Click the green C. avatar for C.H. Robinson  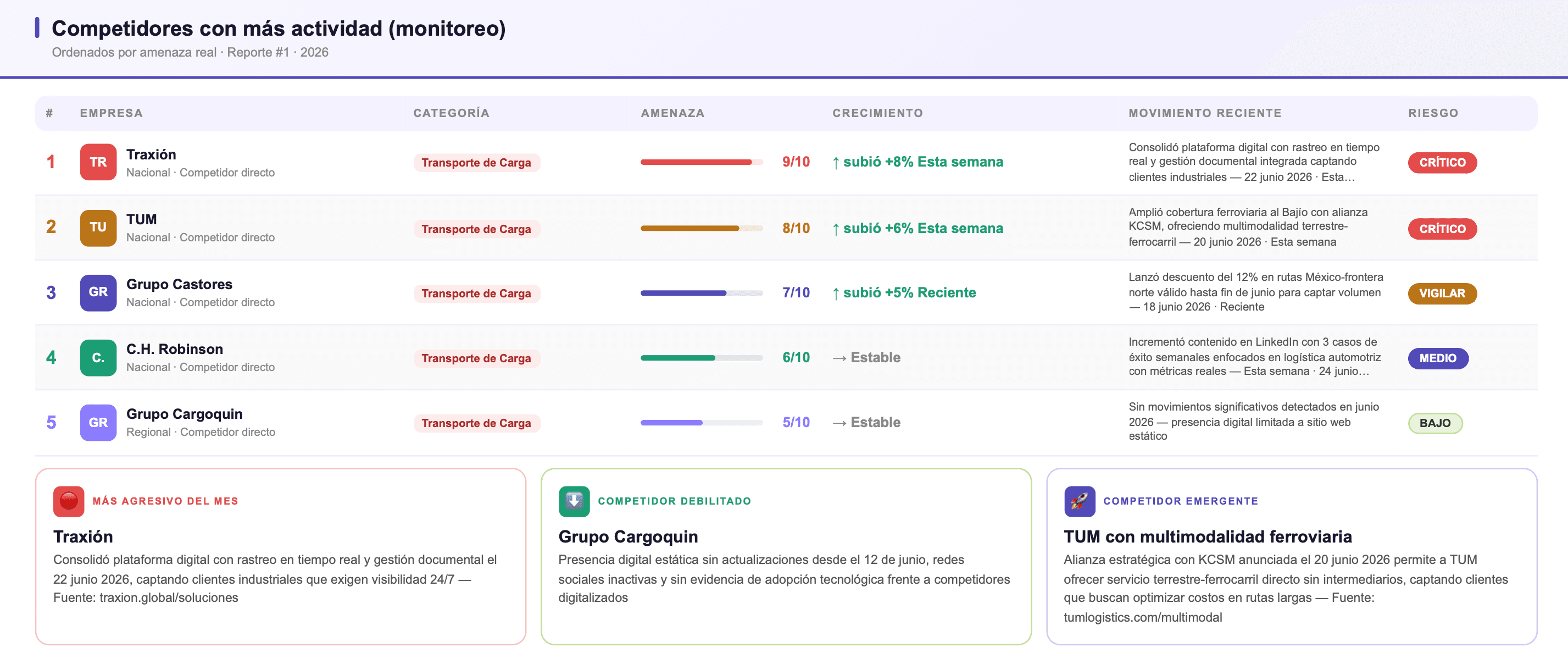pyautogui.click(x=98, y=358)
